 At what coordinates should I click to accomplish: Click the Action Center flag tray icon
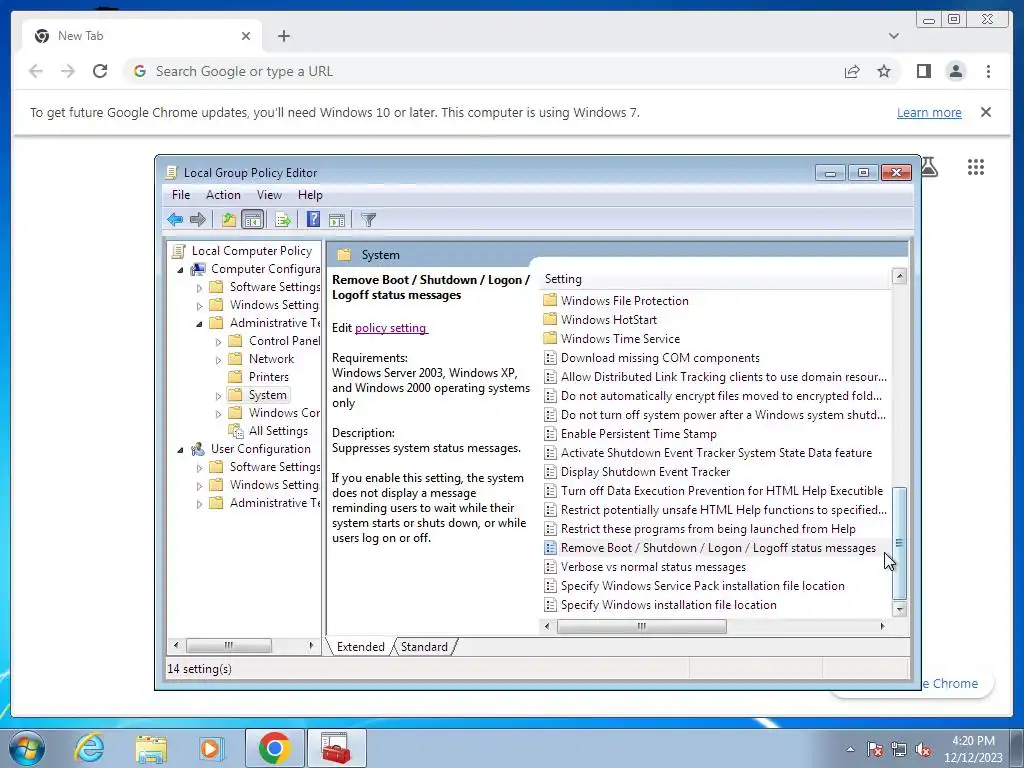(875, 750)
